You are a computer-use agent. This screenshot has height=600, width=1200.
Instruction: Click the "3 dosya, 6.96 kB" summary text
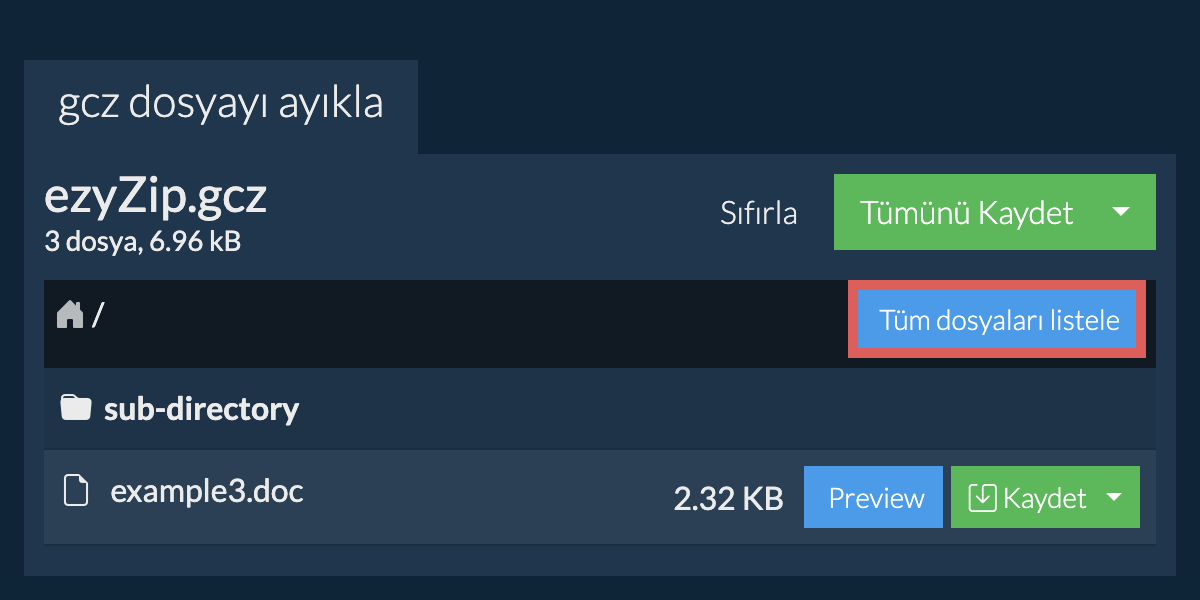(x=143, y=241)
